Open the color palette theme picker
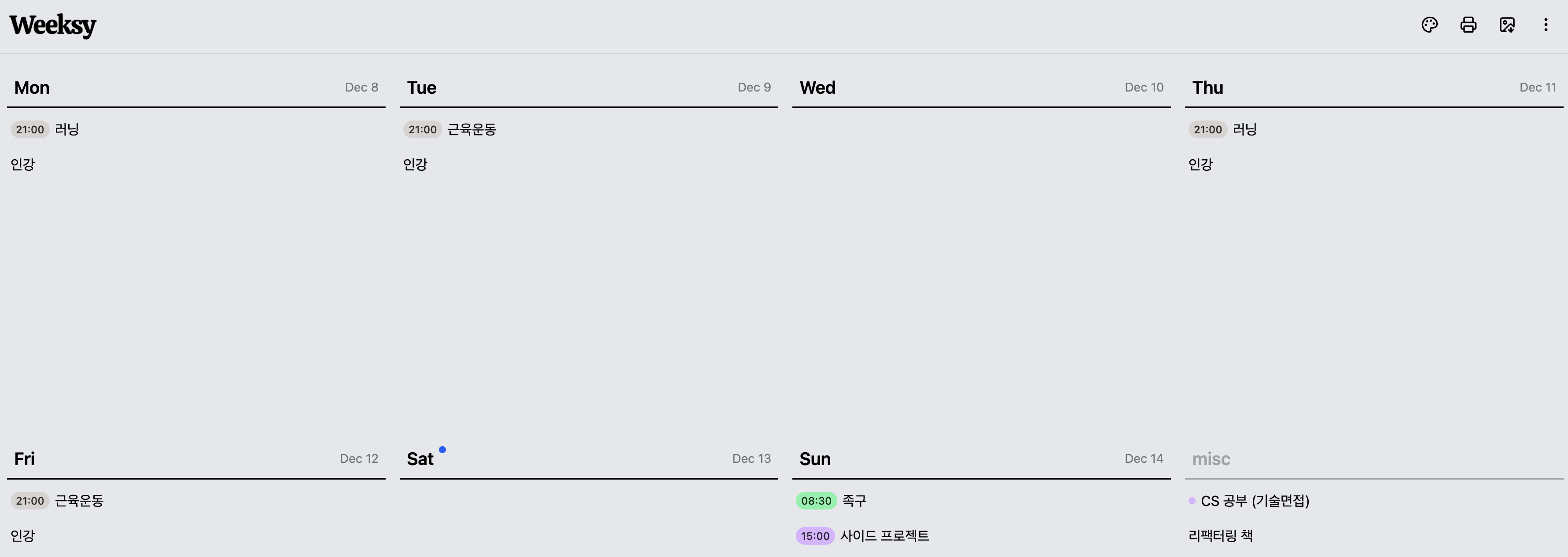 (x=1429, y=25)
